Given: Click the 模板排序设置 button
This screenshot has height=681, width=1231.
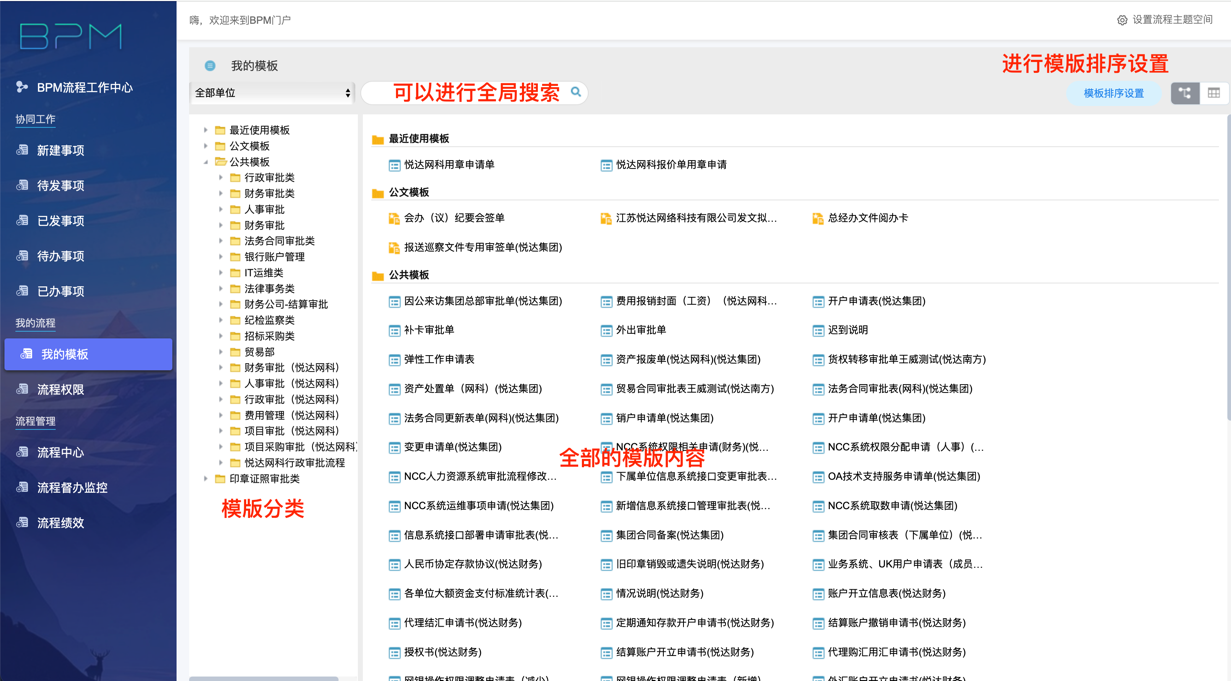Looking at the screenshot, I should click(x=1113, y=93).
